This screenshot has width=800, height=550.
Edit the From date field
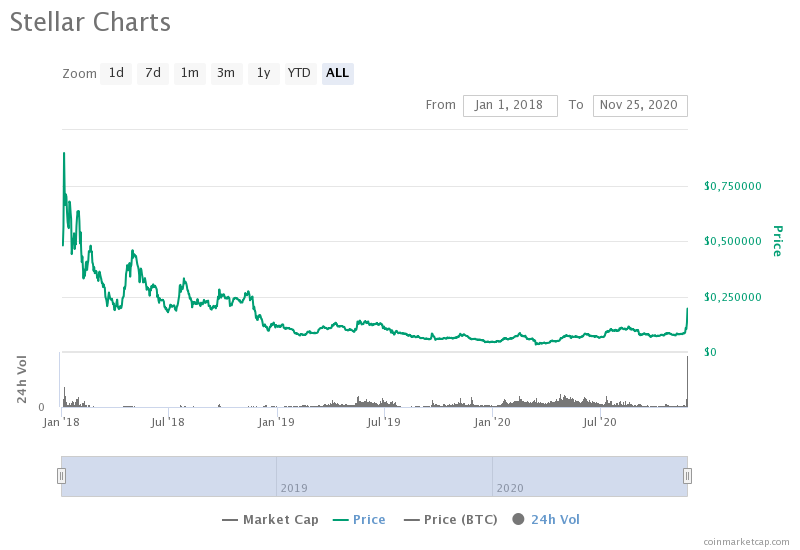[510, 106]
